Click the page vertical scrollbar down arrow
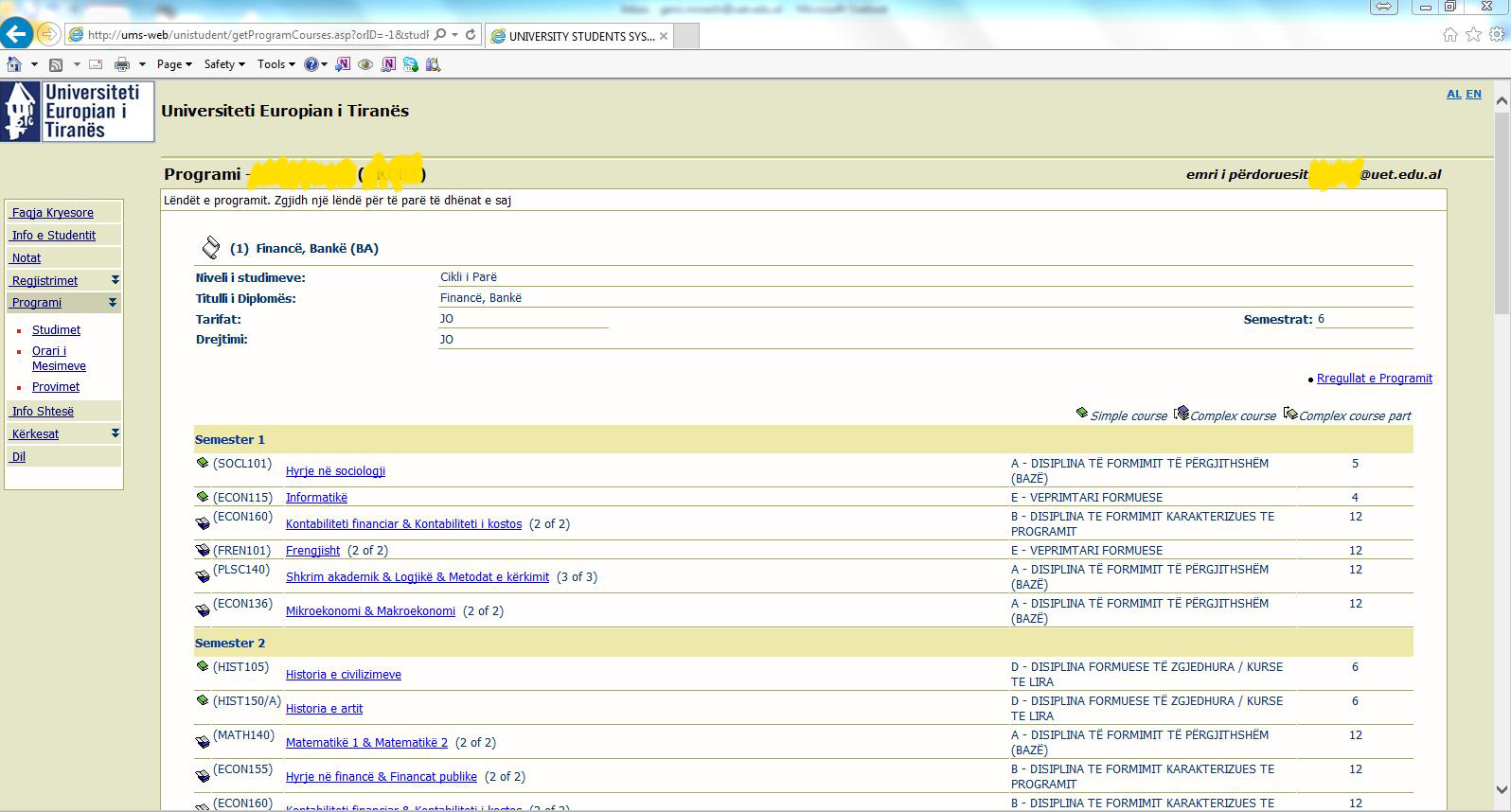Image resolution: width=1511 pixels, height=812 pixels. [1502, 789]
